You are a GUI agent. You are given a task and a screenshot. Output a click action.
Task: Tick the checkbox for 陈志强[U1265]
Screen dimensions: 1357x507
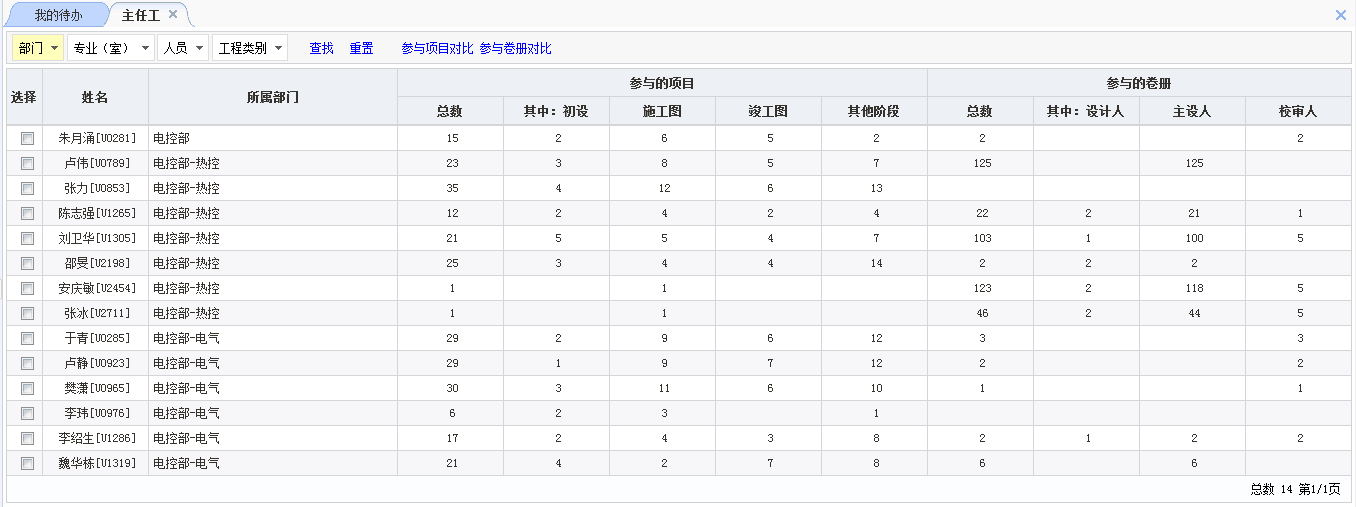coord(27,213)
